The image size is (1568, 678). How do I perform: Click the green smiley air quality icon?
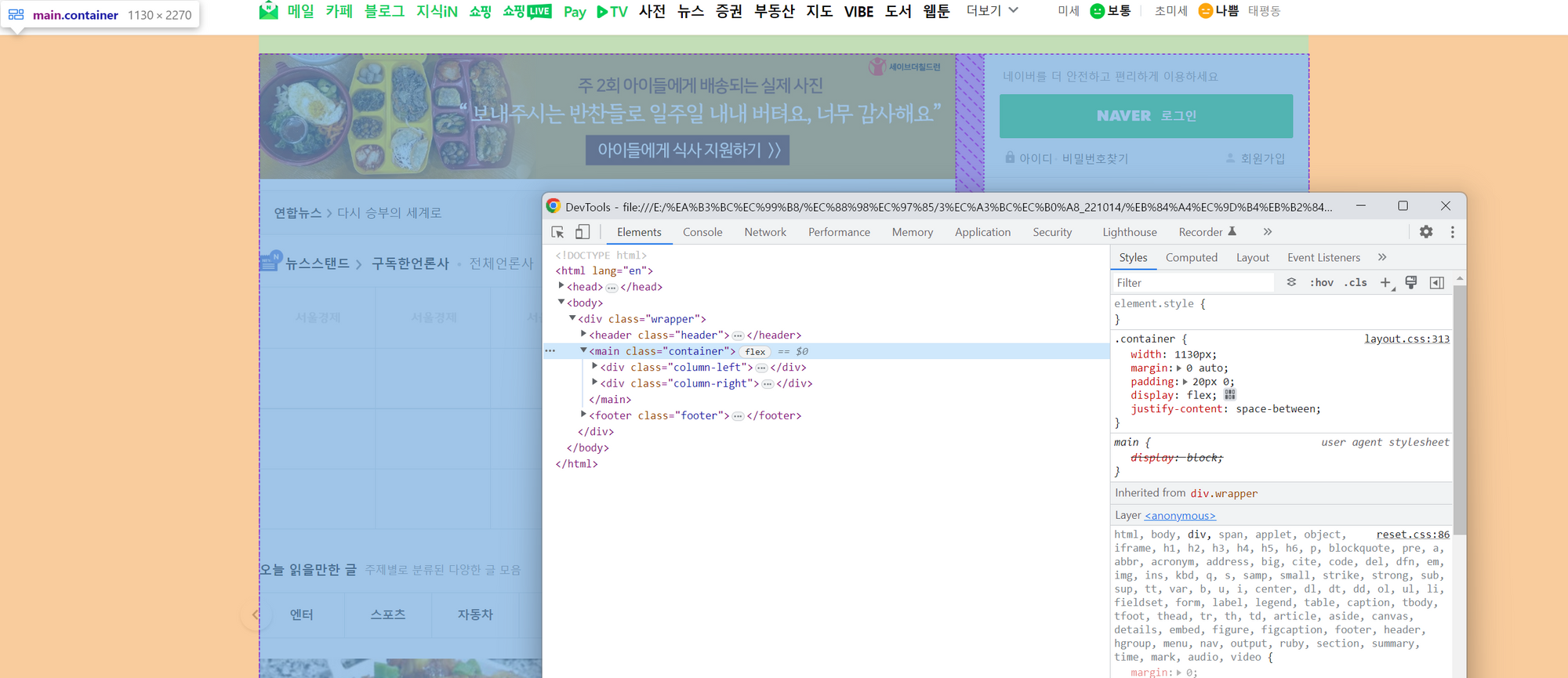[1098, 11]
